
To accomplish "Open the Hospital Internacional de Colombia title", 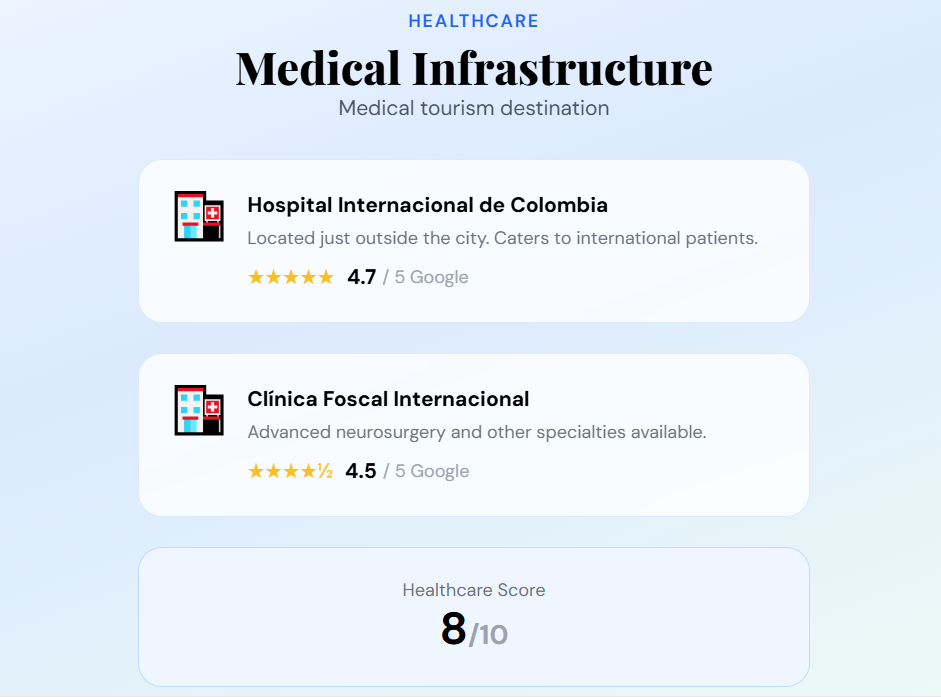I will tap(427, 205).
